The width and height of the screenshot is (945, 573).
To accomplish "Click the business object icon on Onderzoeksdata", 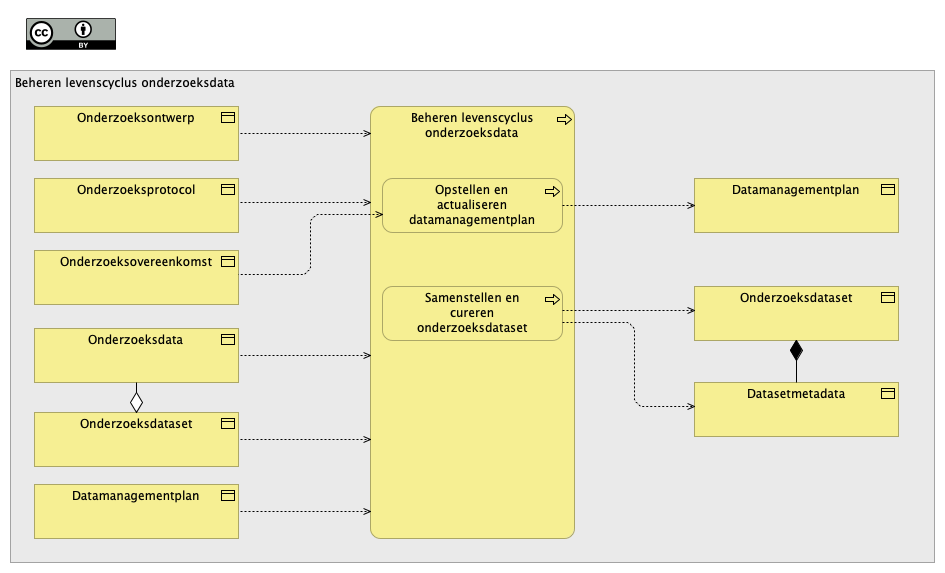I will (228, 339).
